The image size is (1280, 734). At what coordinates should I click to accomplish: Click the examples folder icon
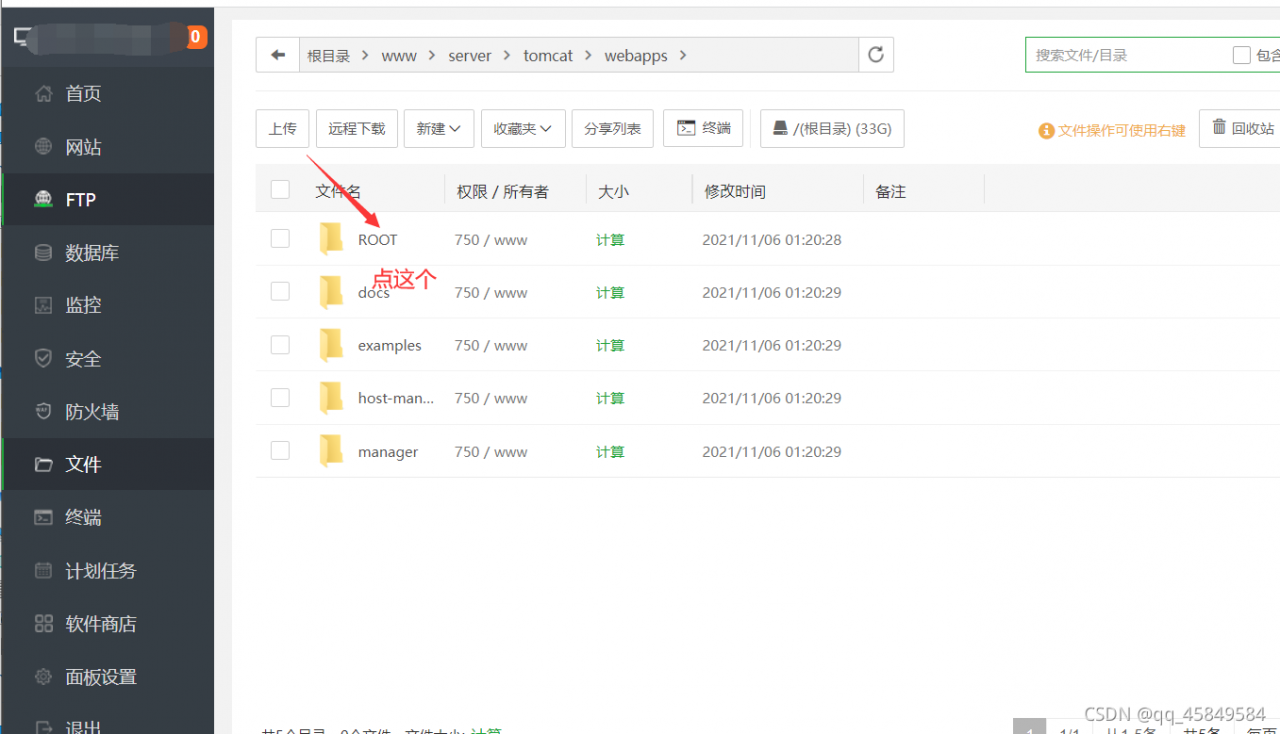coord(332,345)
